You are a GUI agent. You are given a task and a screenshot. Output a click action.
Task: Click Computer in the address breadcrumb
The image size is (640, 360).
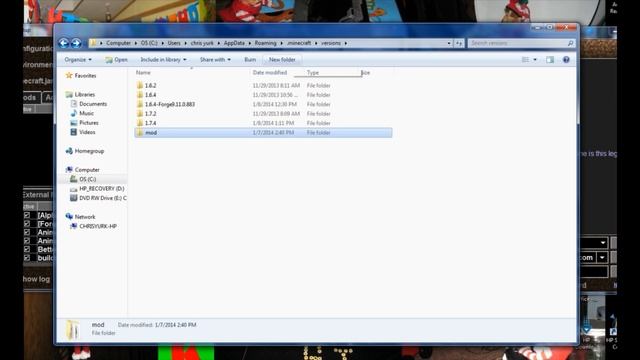tap(118, 43)
